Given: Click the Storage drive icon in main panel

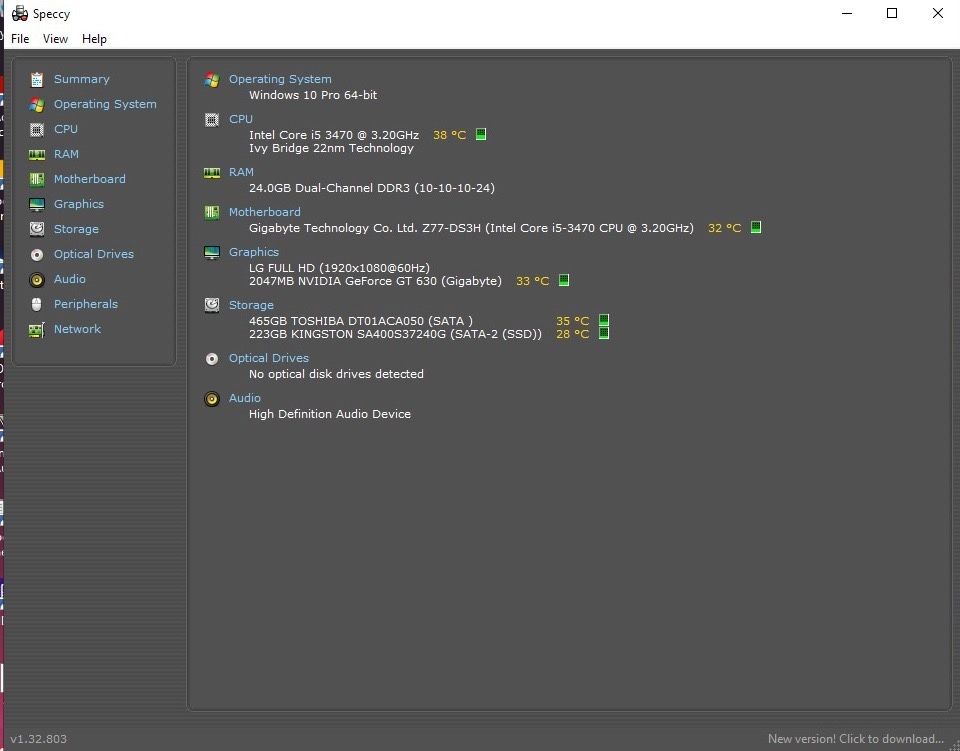Looking at the screenshot, I should click(212, 305).
